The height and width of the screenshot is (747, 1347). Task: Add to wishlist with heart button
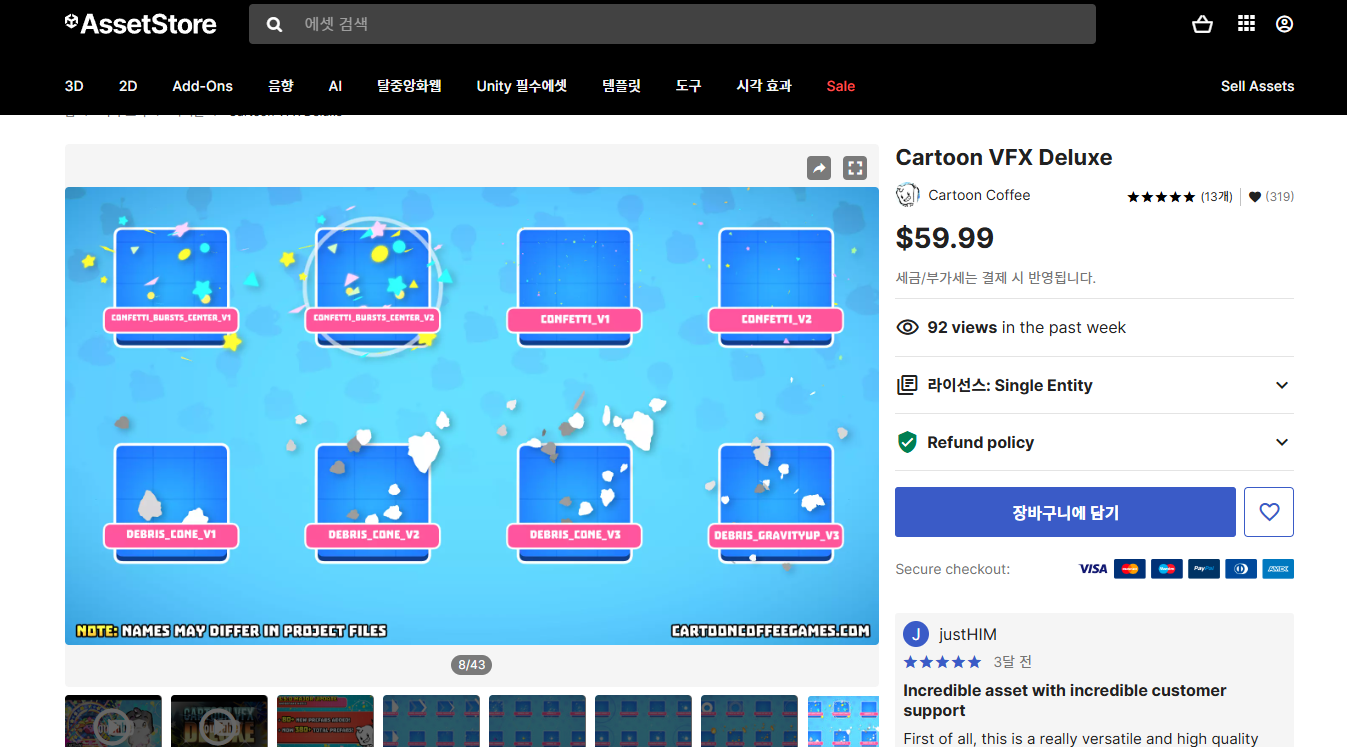tap(1269, 512)
